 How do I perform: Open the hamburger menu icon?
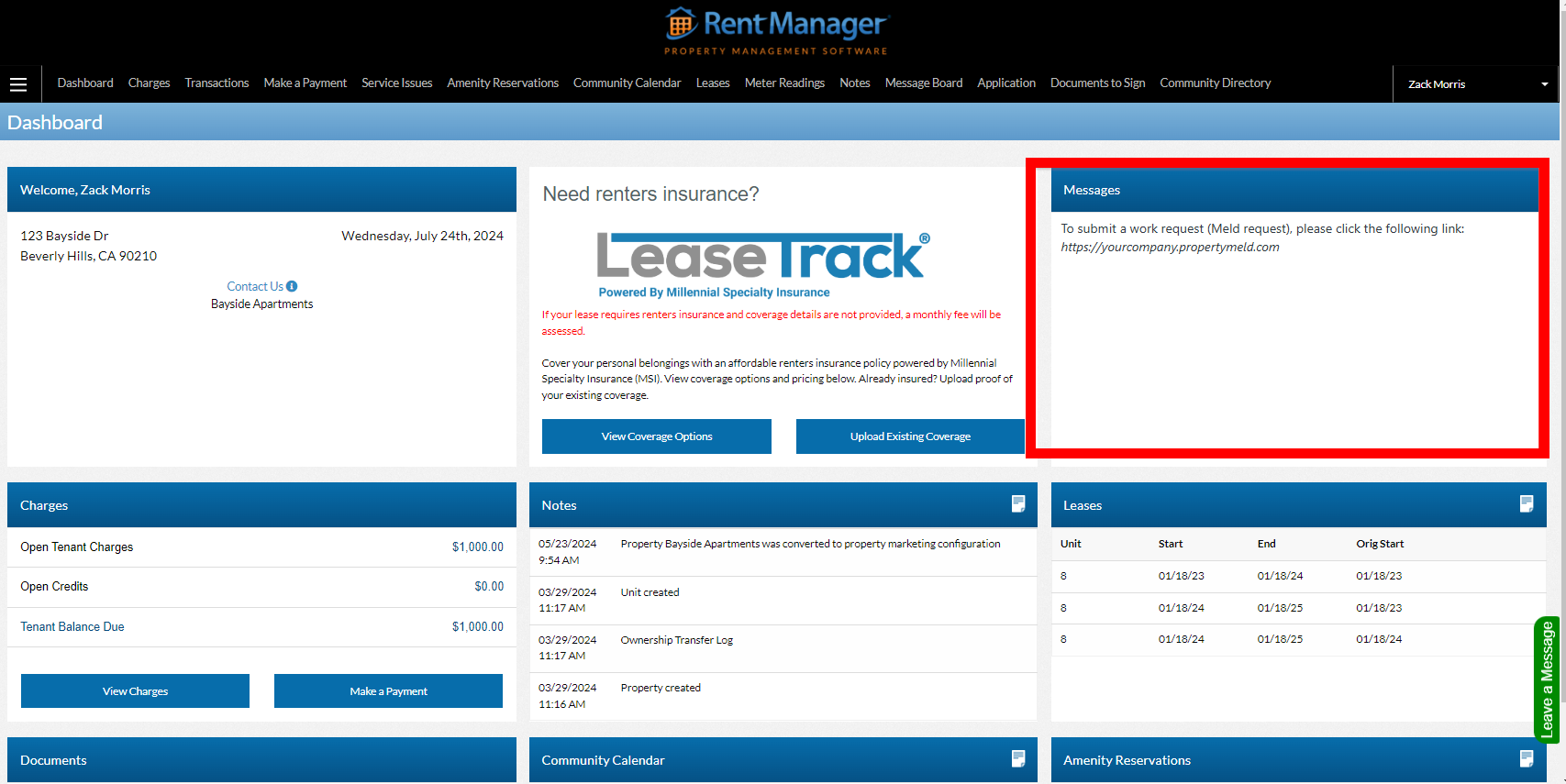click(x=18, y=84)
